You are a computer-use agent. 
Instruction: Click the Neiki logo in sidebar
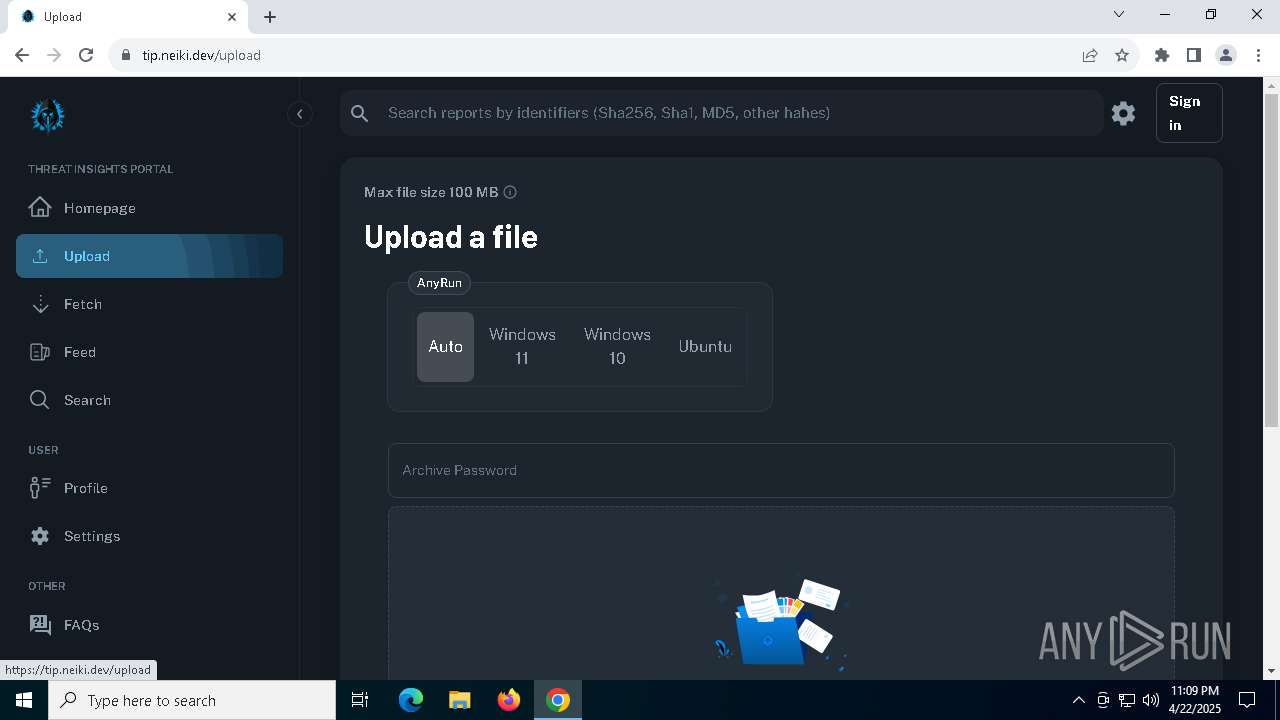coord(47,116)
